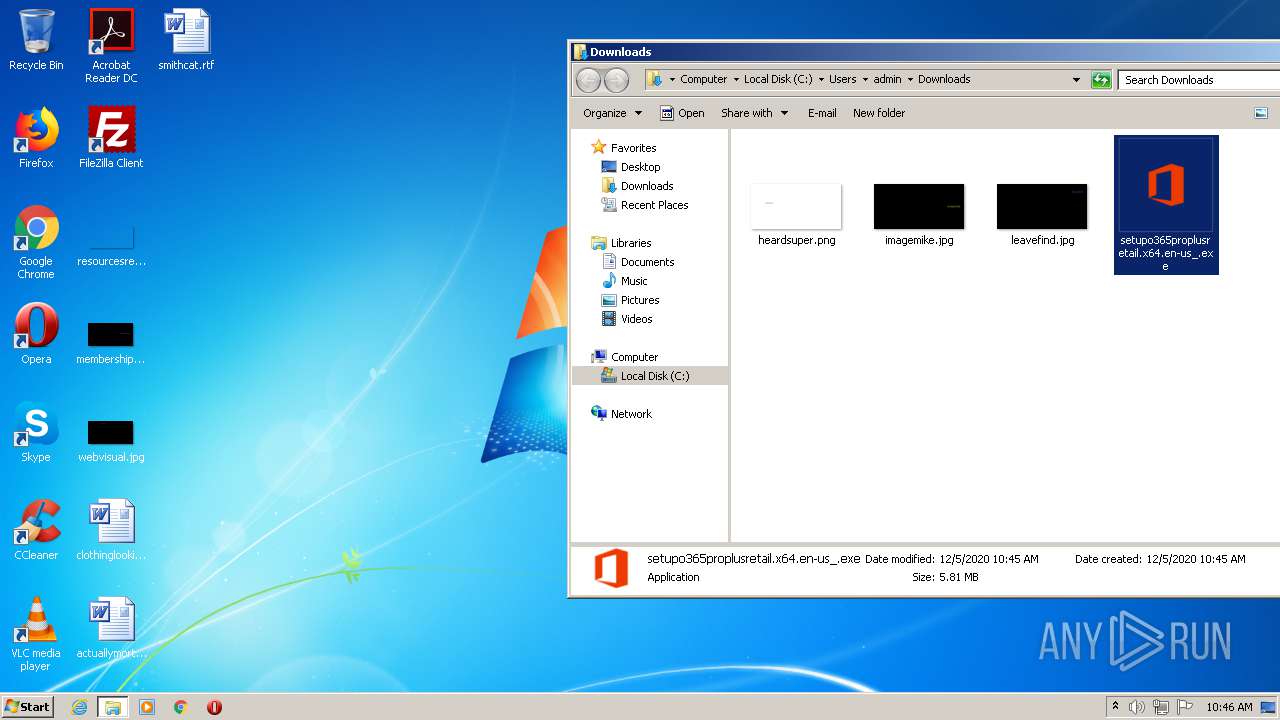Screen dimensions: 1280x720
Task: Open the Recycle Bin desktop icon
Action: pos(36,40)
